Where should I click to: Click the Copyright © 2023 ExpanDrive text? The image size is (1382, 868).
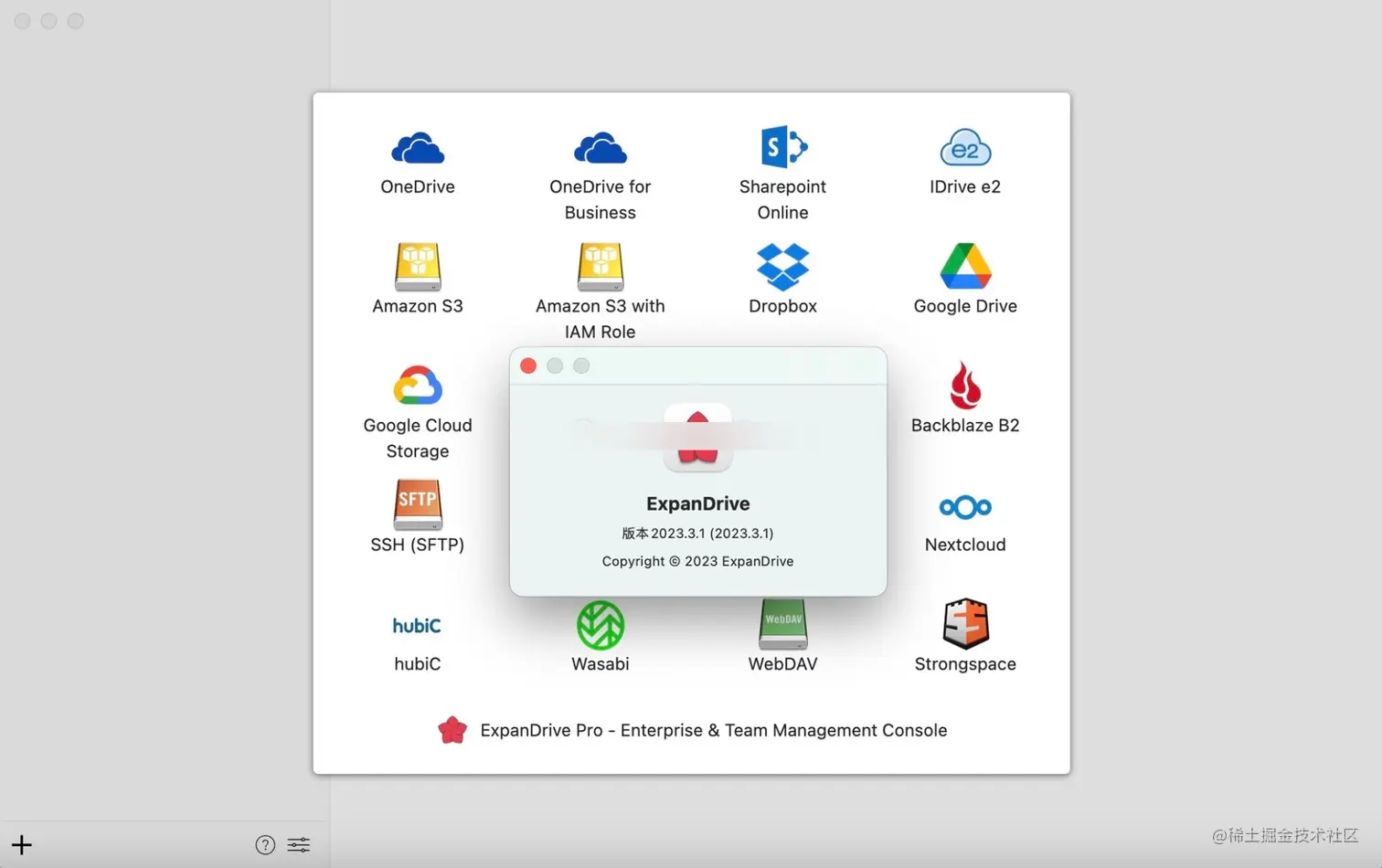point(697,561)
